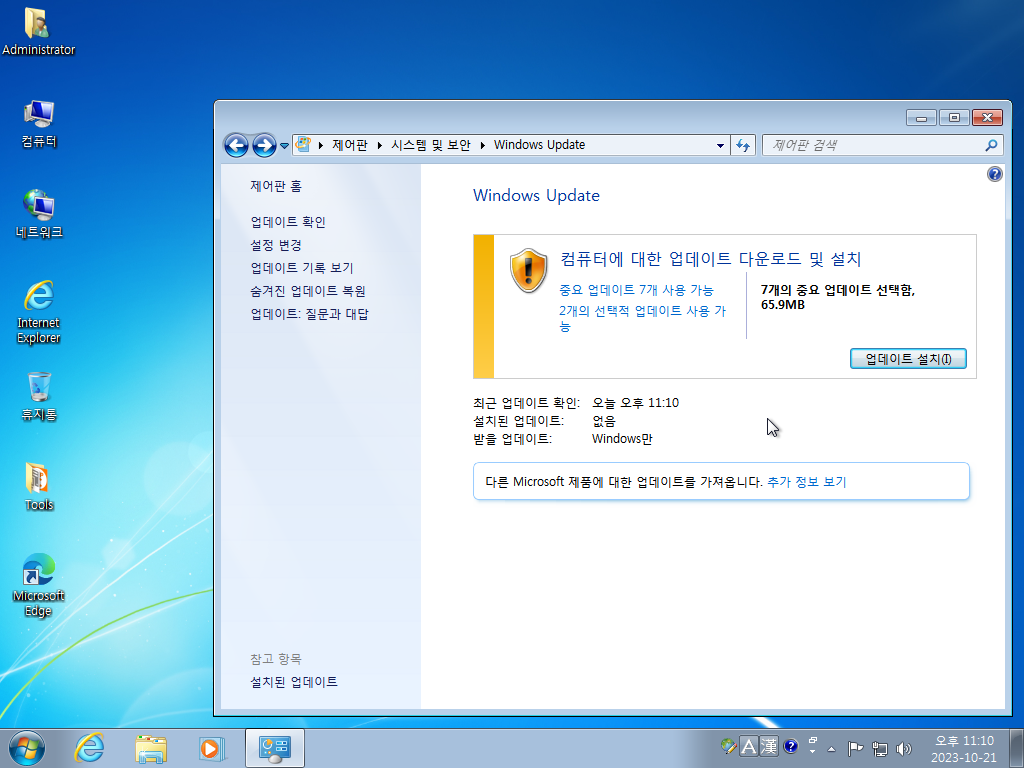Open the blue help question mark icon
Image resolution: width=1024 pixels, height=768 pixels.
(x=994, y=174)
